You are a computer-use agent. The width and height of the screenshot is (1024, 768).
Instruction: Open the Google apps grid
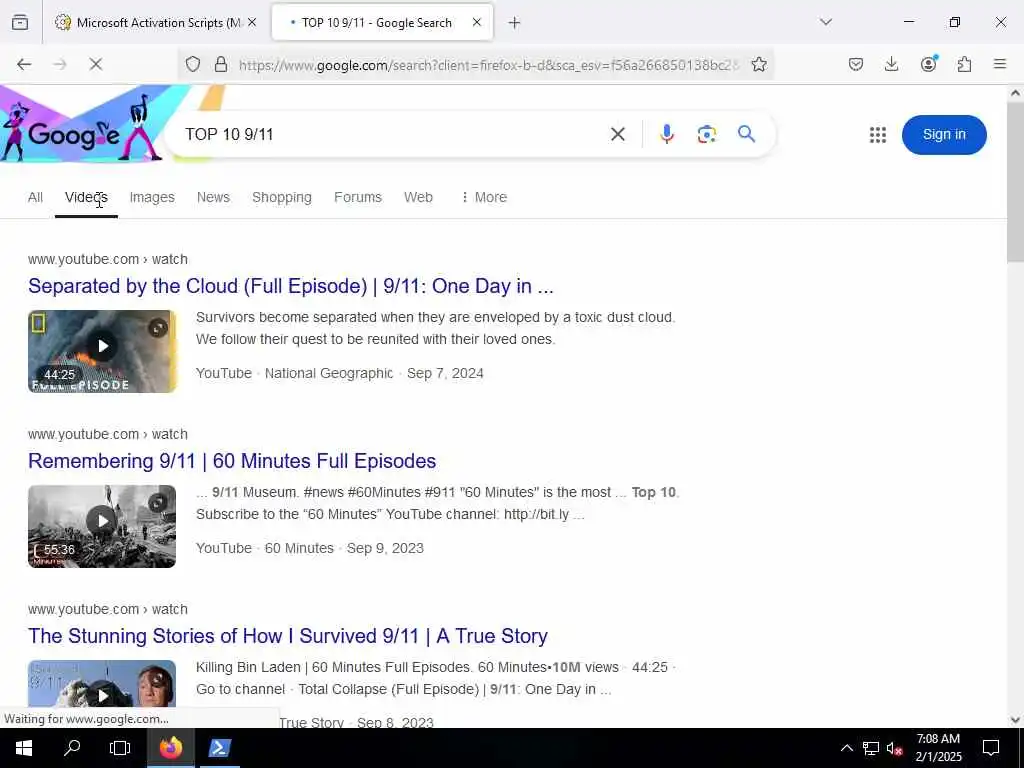pos(878,135)
